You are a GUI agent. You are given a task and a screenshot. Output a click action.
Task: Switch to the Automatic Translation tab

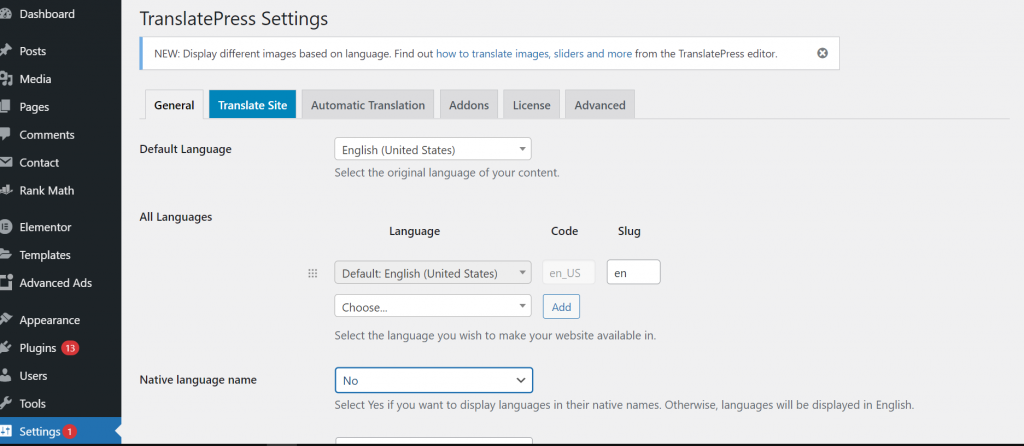tap(368, 104)
